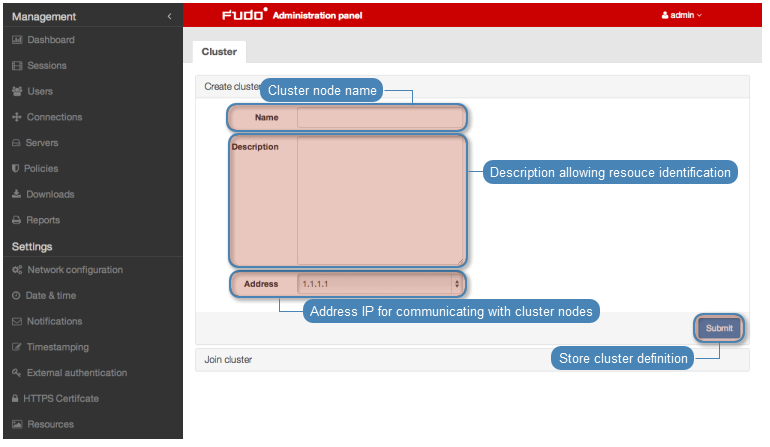
Task: Click the External authentication key icon
Action: [x=17, y=373]
